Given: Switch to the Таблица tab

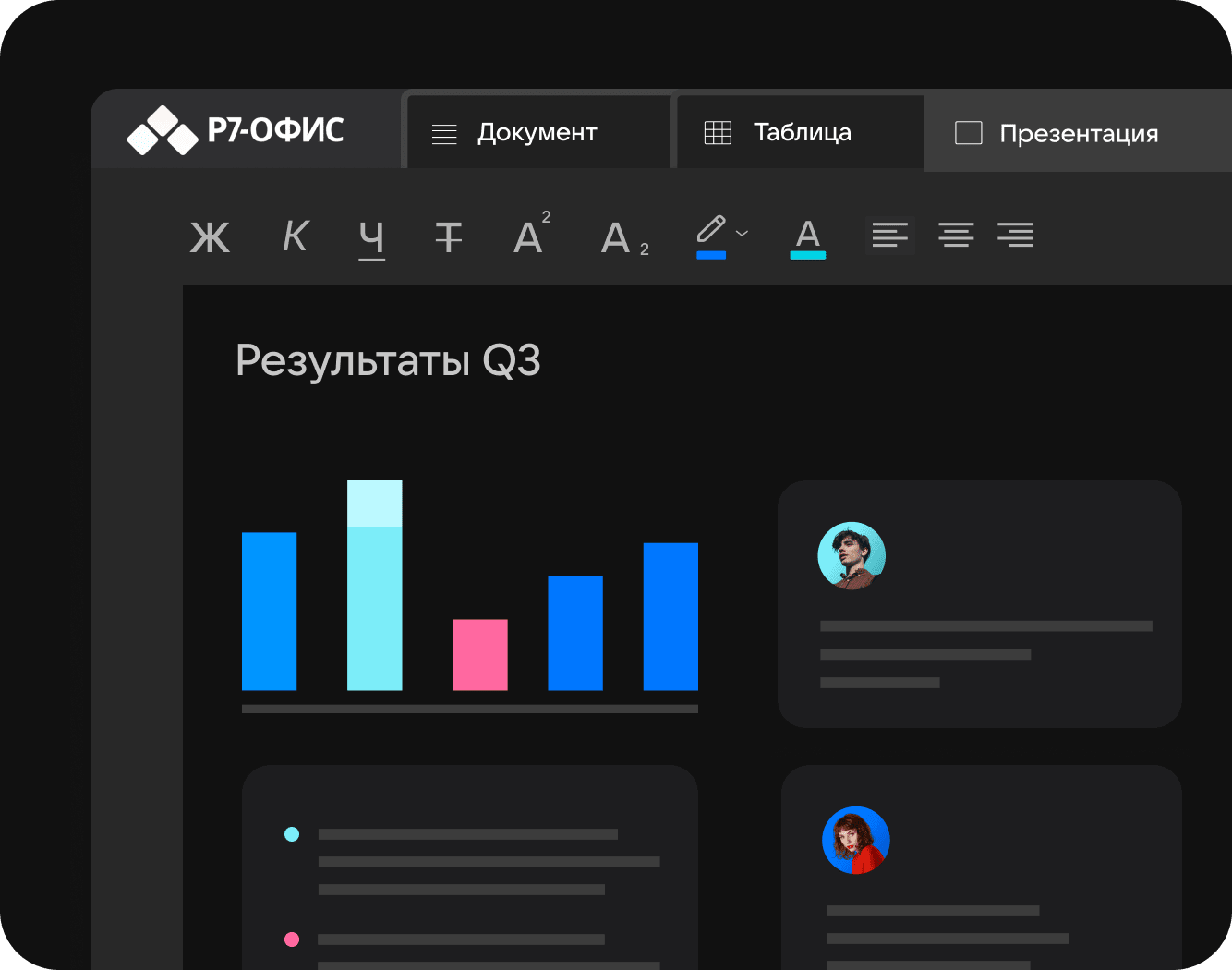Looking at the screenshot, I should (800, 133).
